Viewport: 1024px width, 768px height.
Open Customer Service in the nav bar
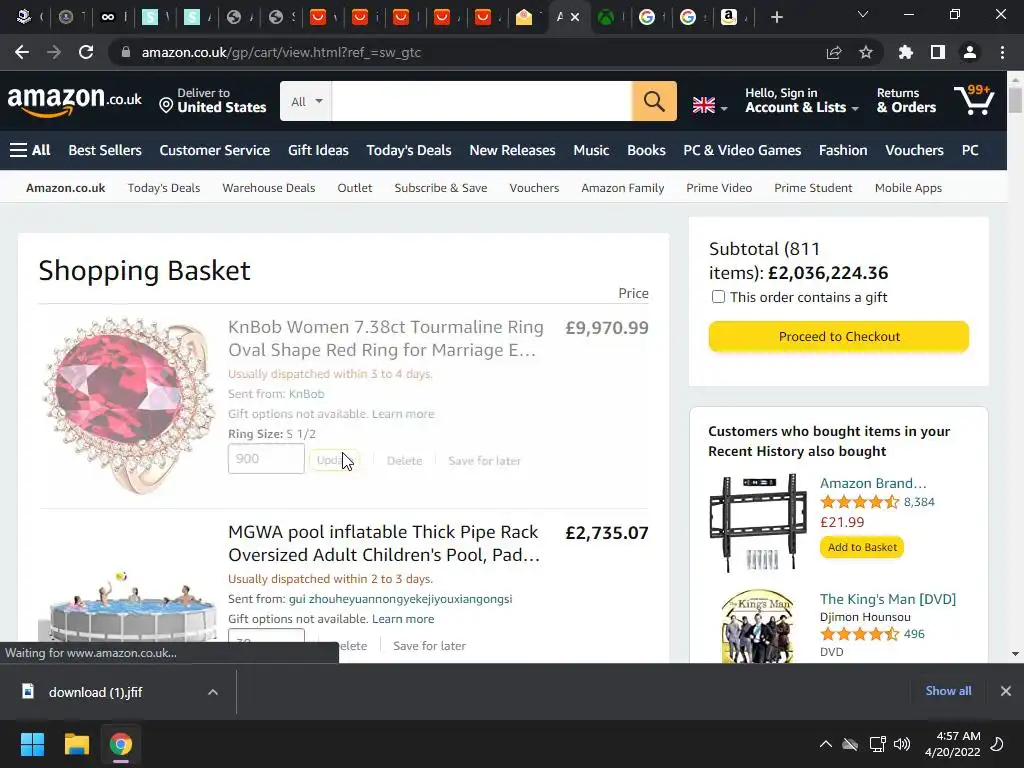215,150
